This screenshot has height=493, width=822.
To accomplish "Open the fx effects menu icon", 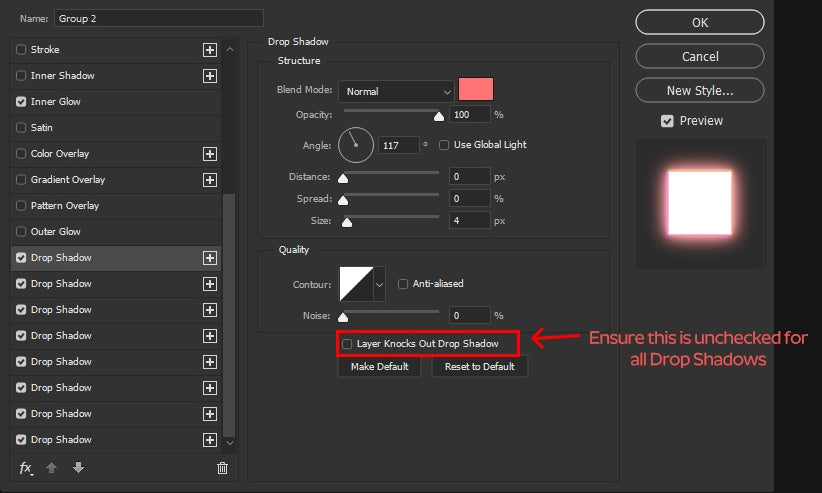I will coord(26,468).
